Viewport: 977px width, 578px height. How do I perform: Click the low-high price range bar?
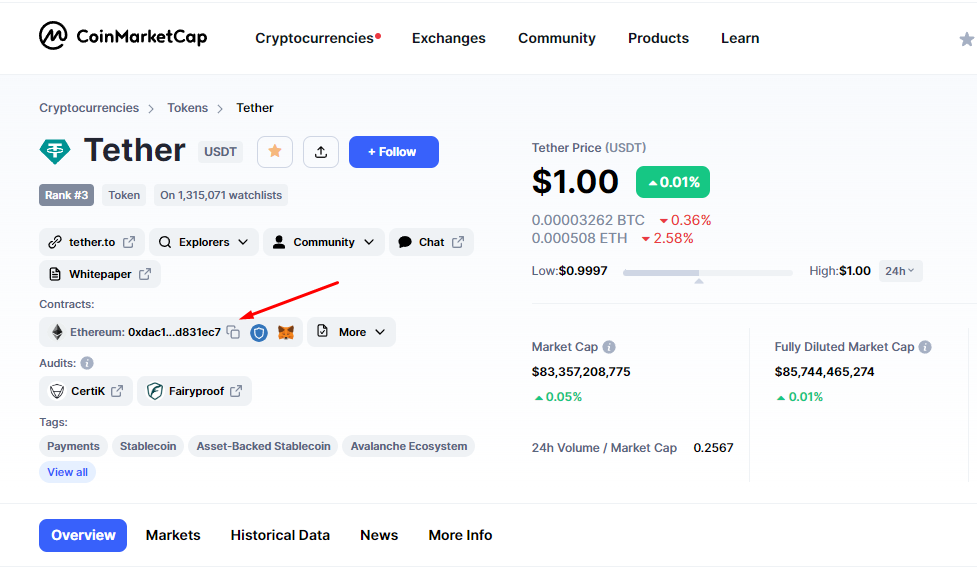point(708,273)
